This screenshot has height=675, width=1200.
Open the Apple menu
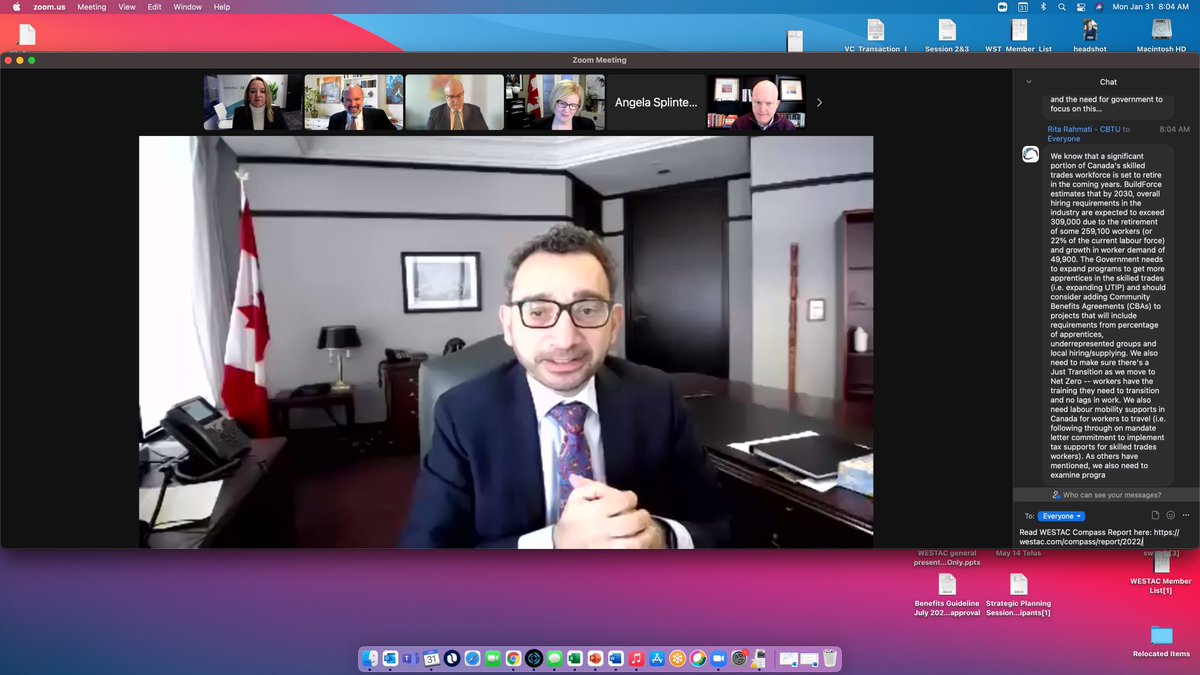pos(16,7)
